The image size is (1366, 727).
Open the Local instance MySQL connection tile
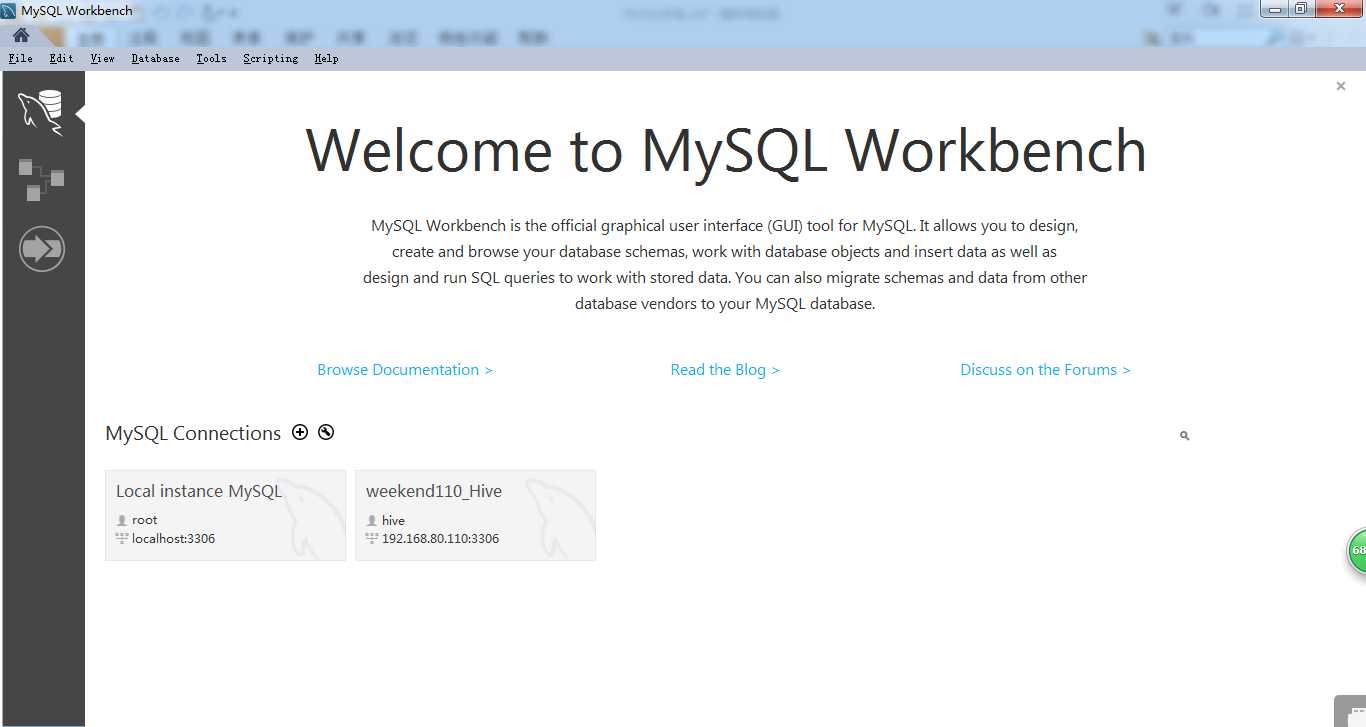[226, 515]
